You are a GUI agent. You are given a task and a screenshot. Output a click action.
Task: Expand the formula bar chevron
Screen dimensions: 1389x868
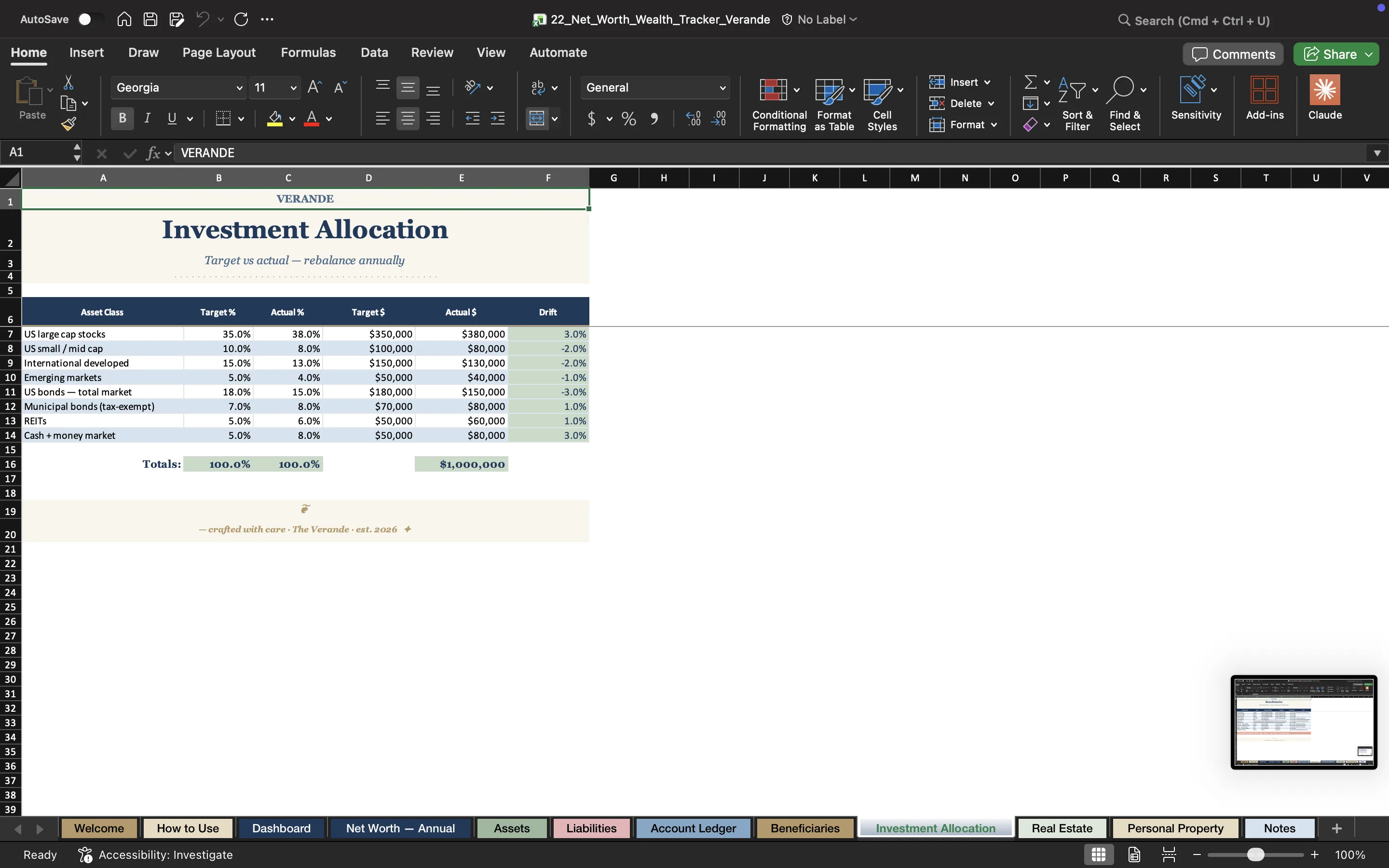[1377, 153]
